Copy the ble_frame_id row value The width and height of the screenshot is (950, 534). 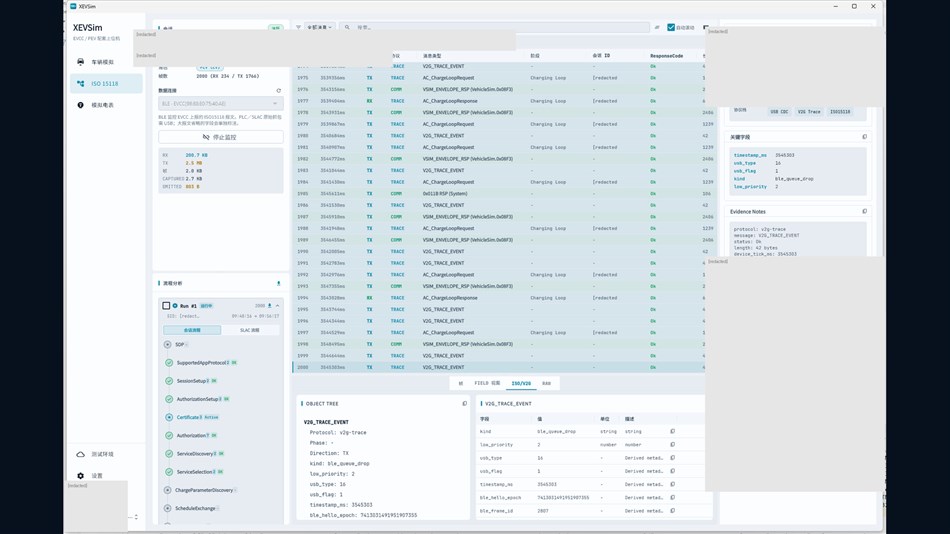point(673,511)
